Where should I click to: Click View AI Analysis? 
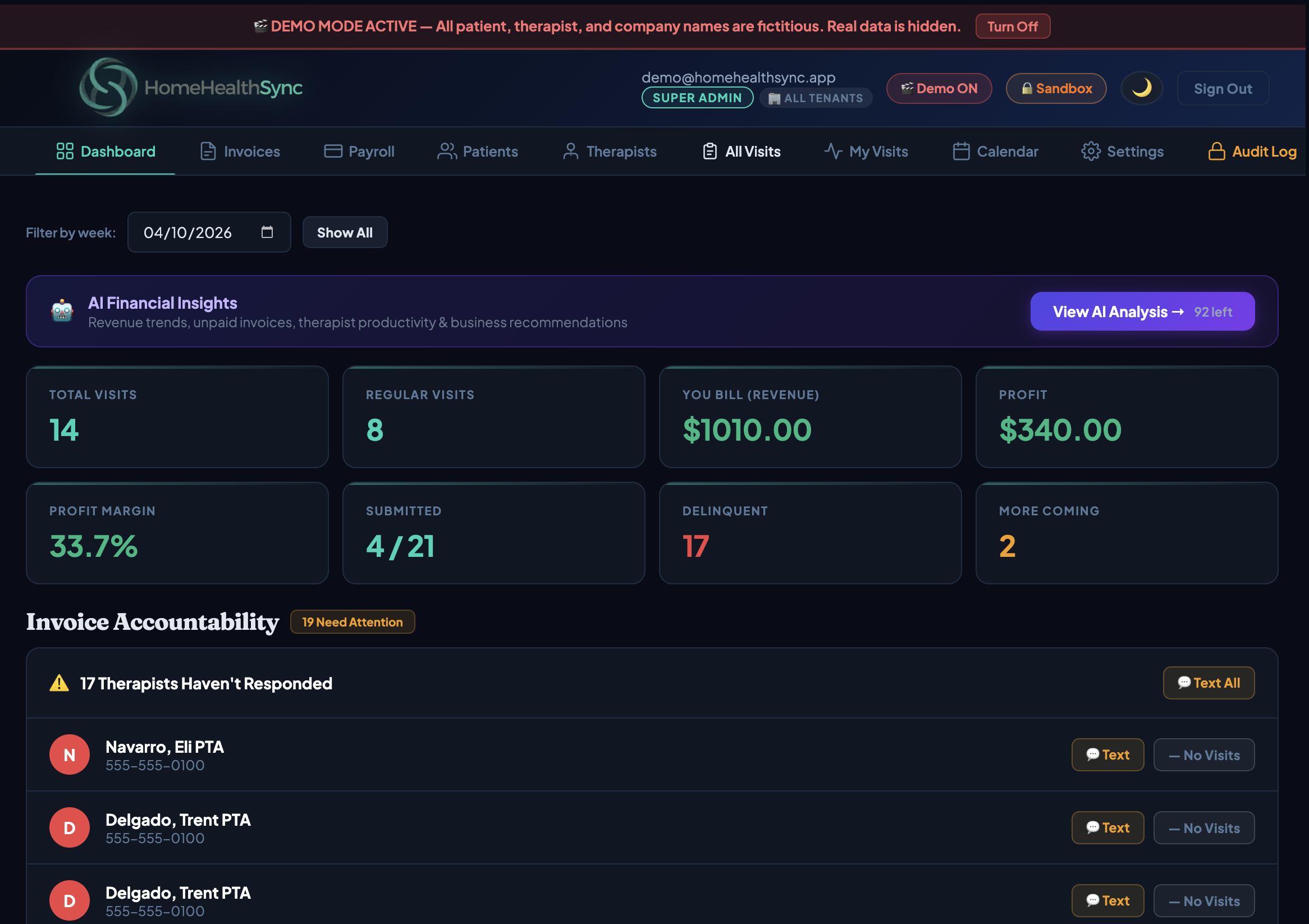pos(1142,311)
